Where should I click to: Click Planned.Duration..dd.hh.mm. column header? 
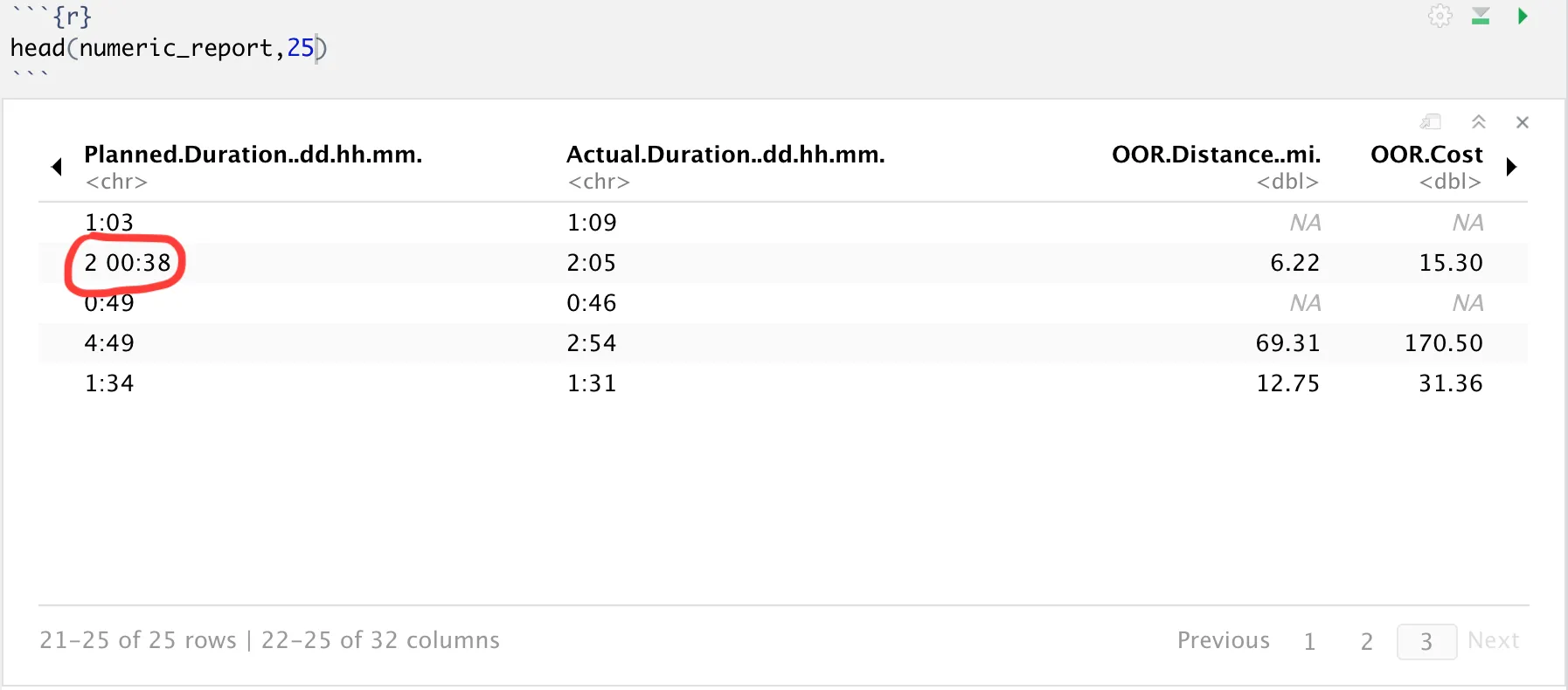click(253, 155)
